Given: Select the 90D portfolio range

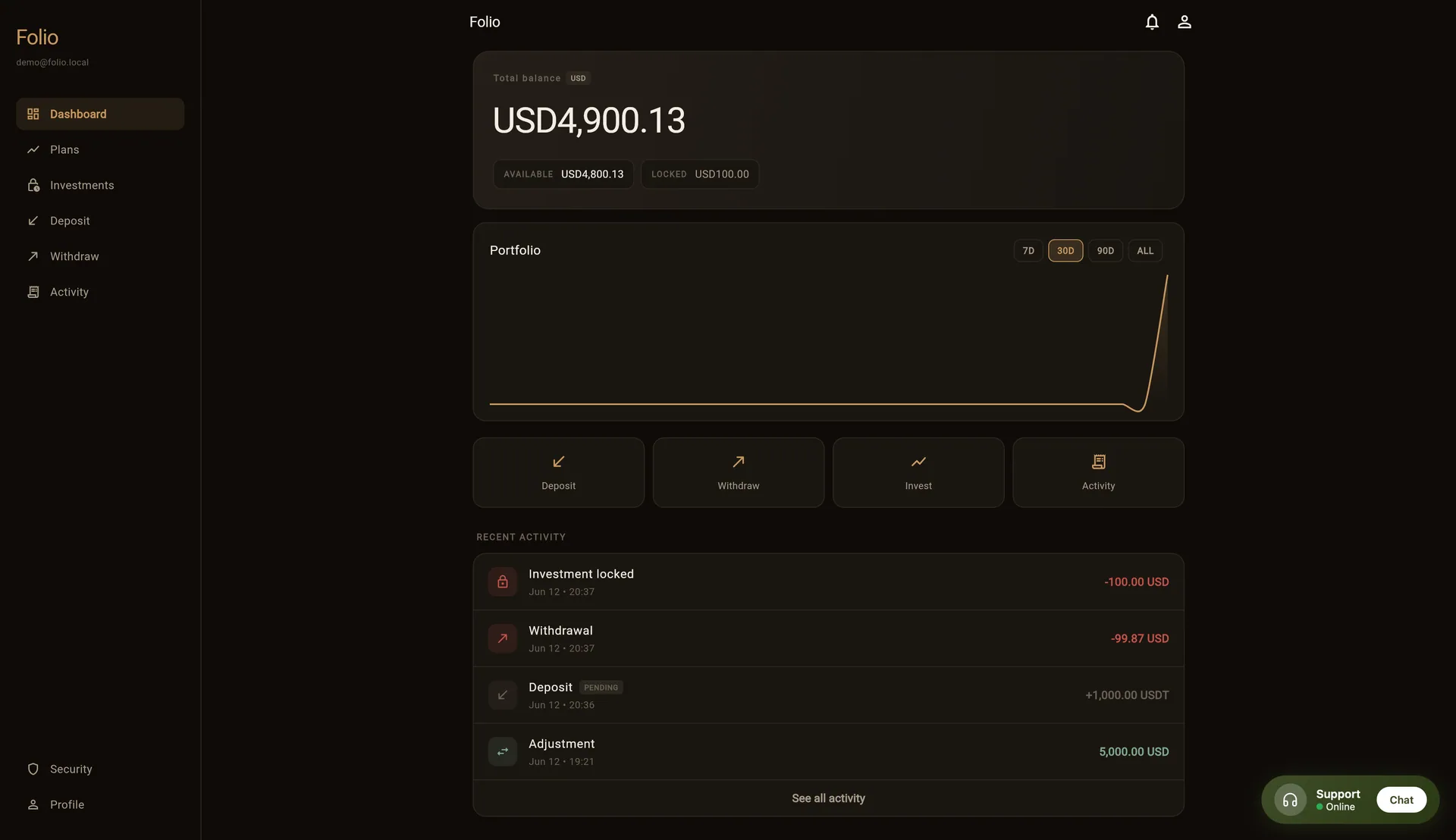Looking at the screenshot, I should 1106,251.
